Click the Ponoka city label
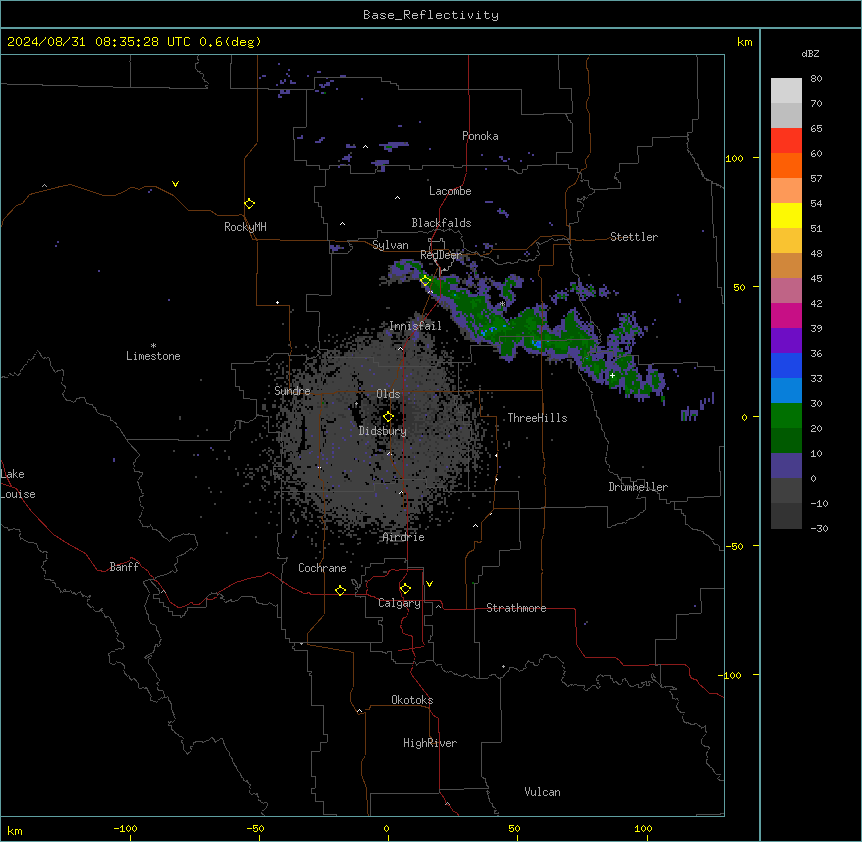Viewport: 862px width, 842px height. tap(480, 136)
